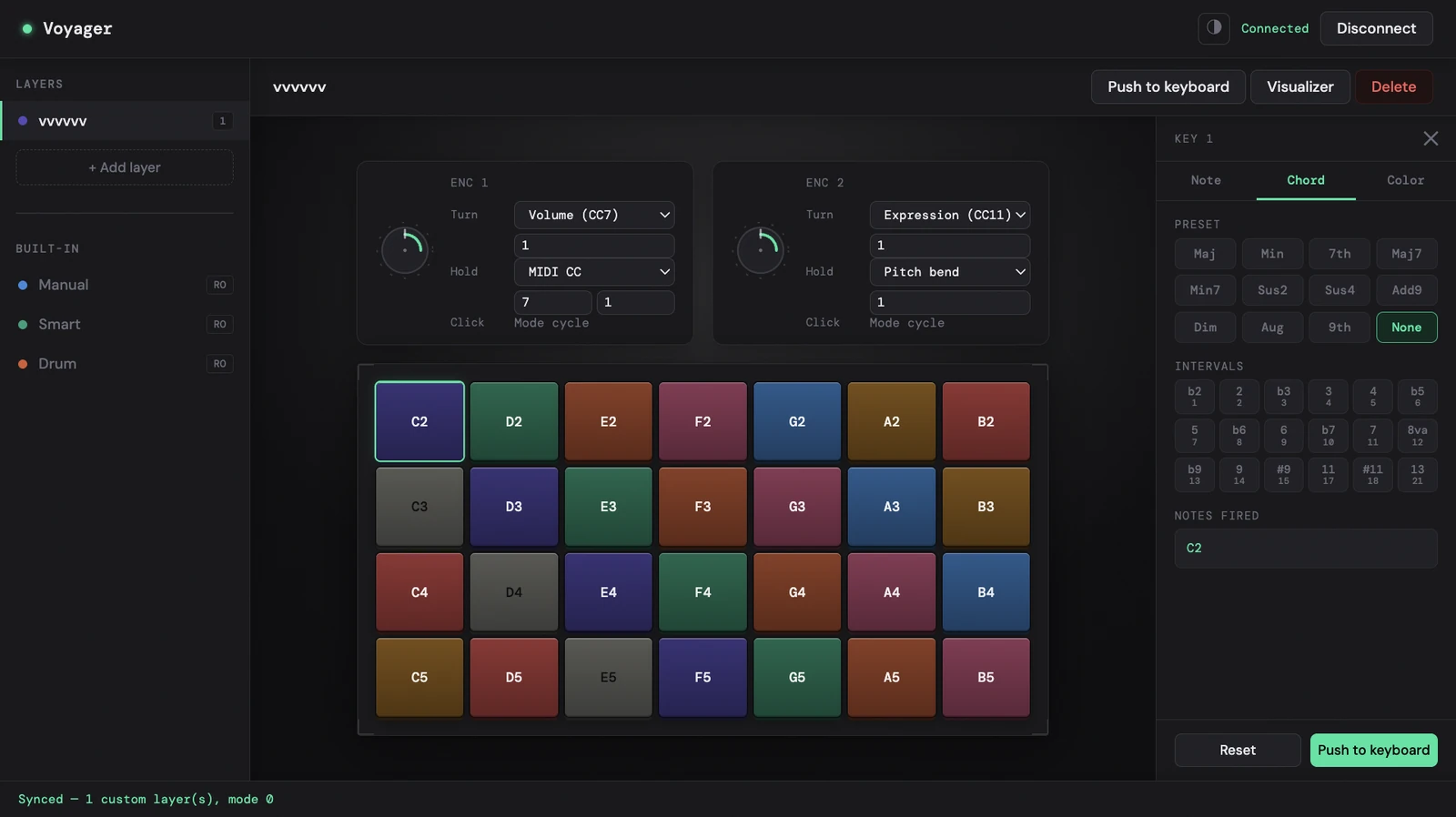Switch to the Chord tab
The width and height of the screenshot is (1456, 817).
click(x=1306, y=180)
